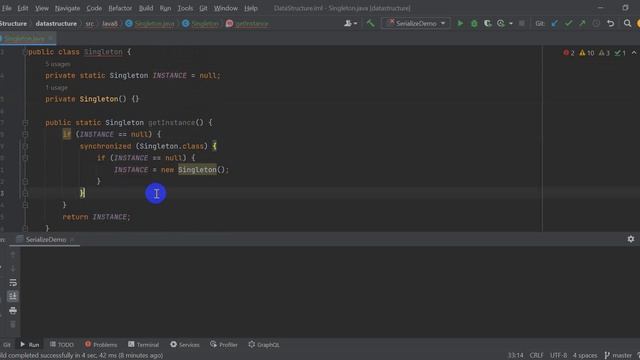The width and height of the screenshot is (640, 360).
Task: Click the datastructure breadcrumb
Action: (x=56, y=24)
